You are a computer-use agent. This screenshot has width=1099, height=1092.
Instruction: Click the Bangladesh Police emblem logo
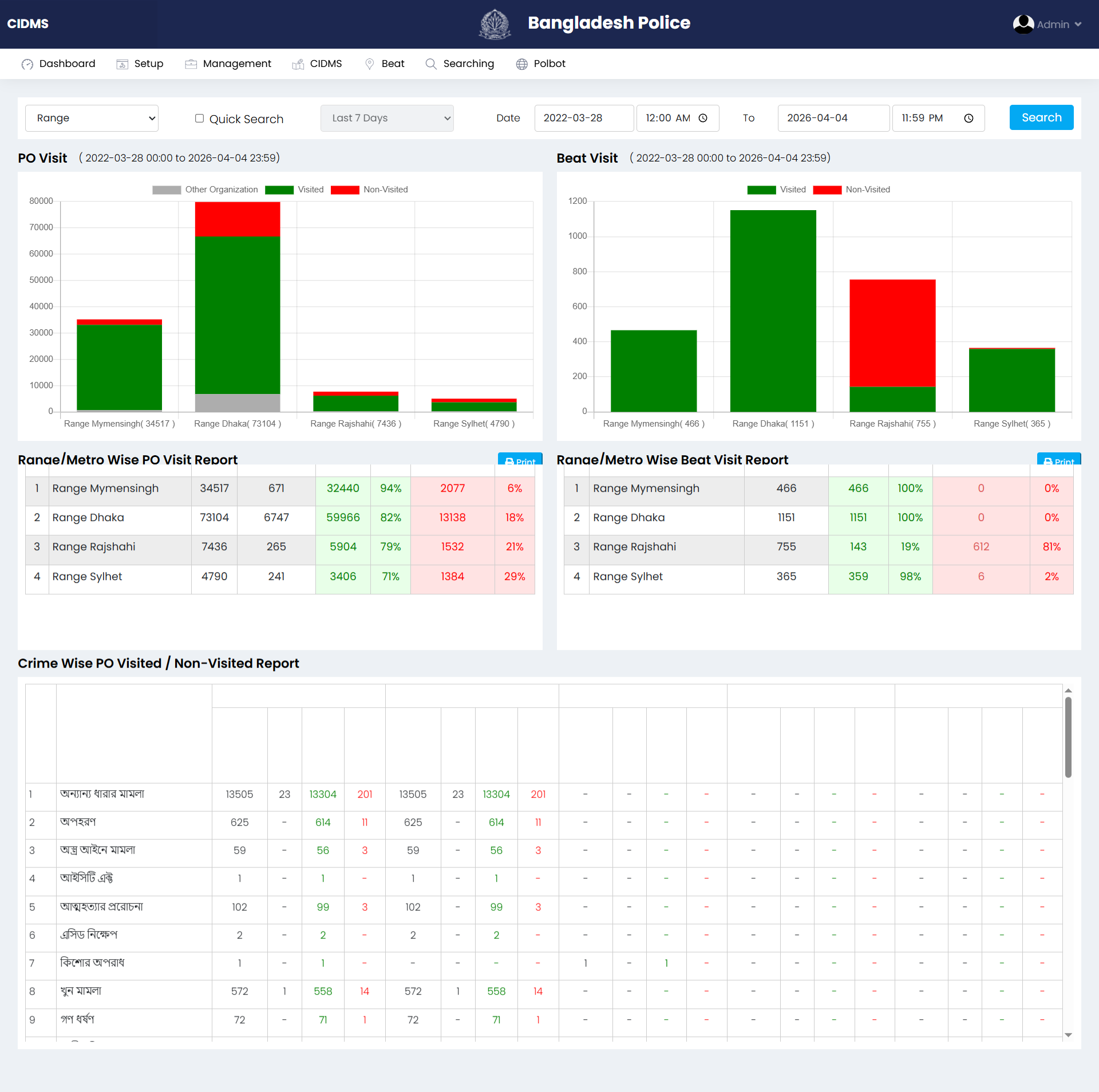tap(495, 24)
